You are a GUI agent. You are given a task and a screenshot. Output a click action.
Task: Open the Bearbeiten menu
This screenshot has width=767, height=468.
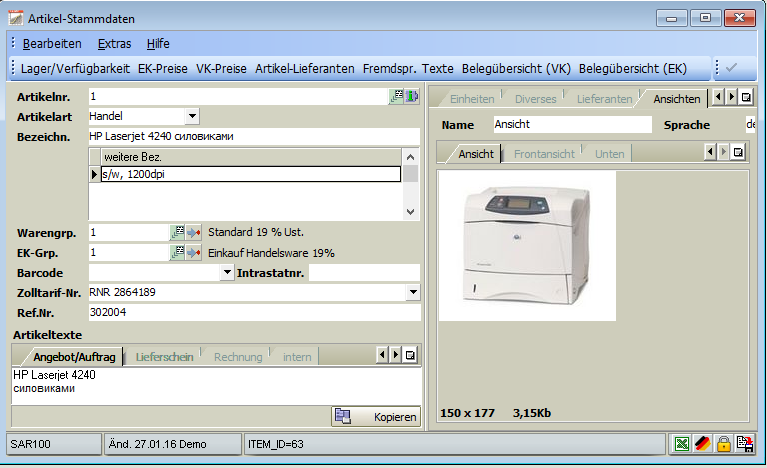(52, 44)
